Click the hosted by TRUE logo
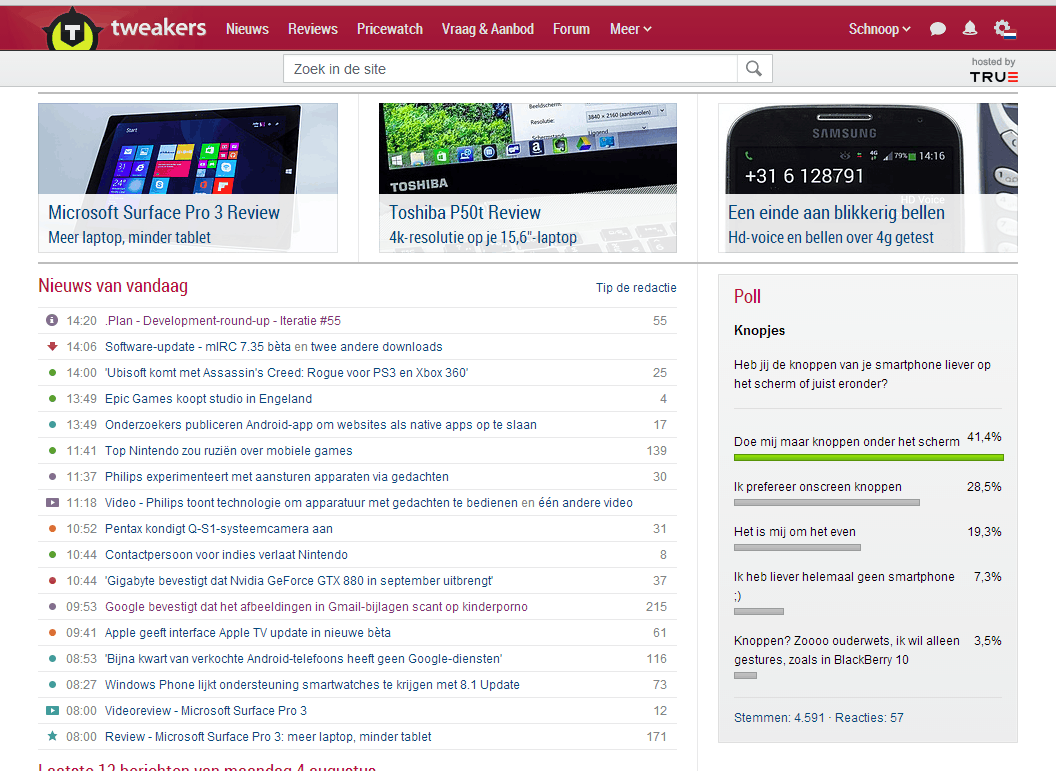Viewport: 1056px width, 771px height. coord(993,70)
